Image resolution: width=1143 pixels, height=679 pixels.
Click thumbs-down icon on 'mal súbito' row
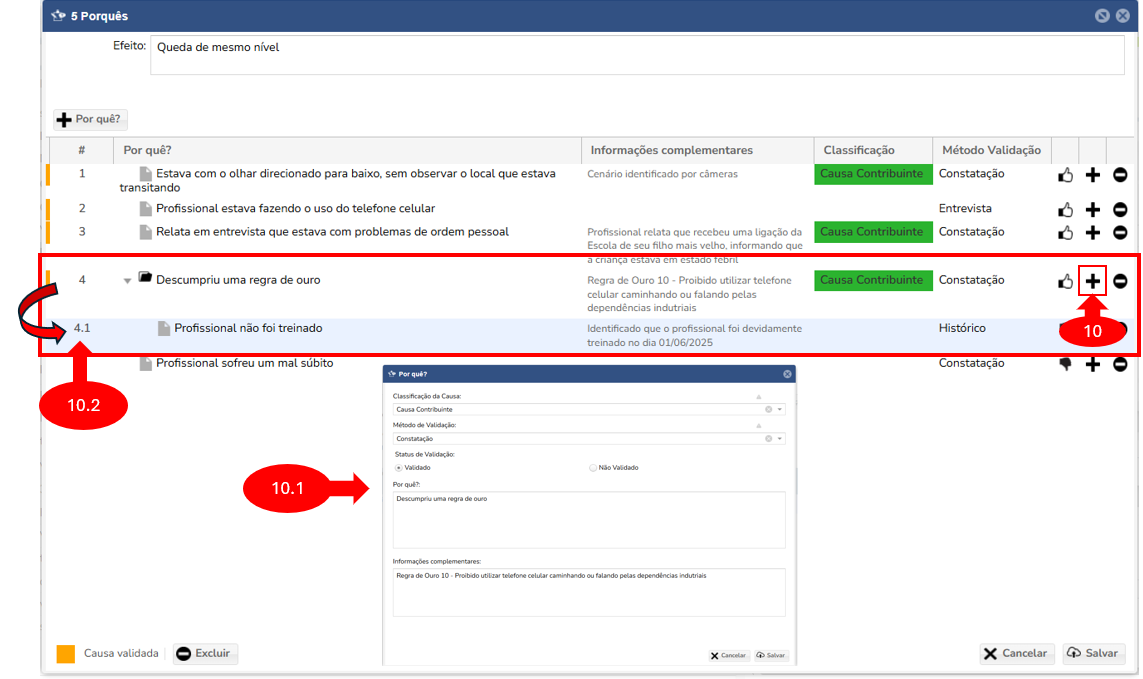tap(1065, 364)
